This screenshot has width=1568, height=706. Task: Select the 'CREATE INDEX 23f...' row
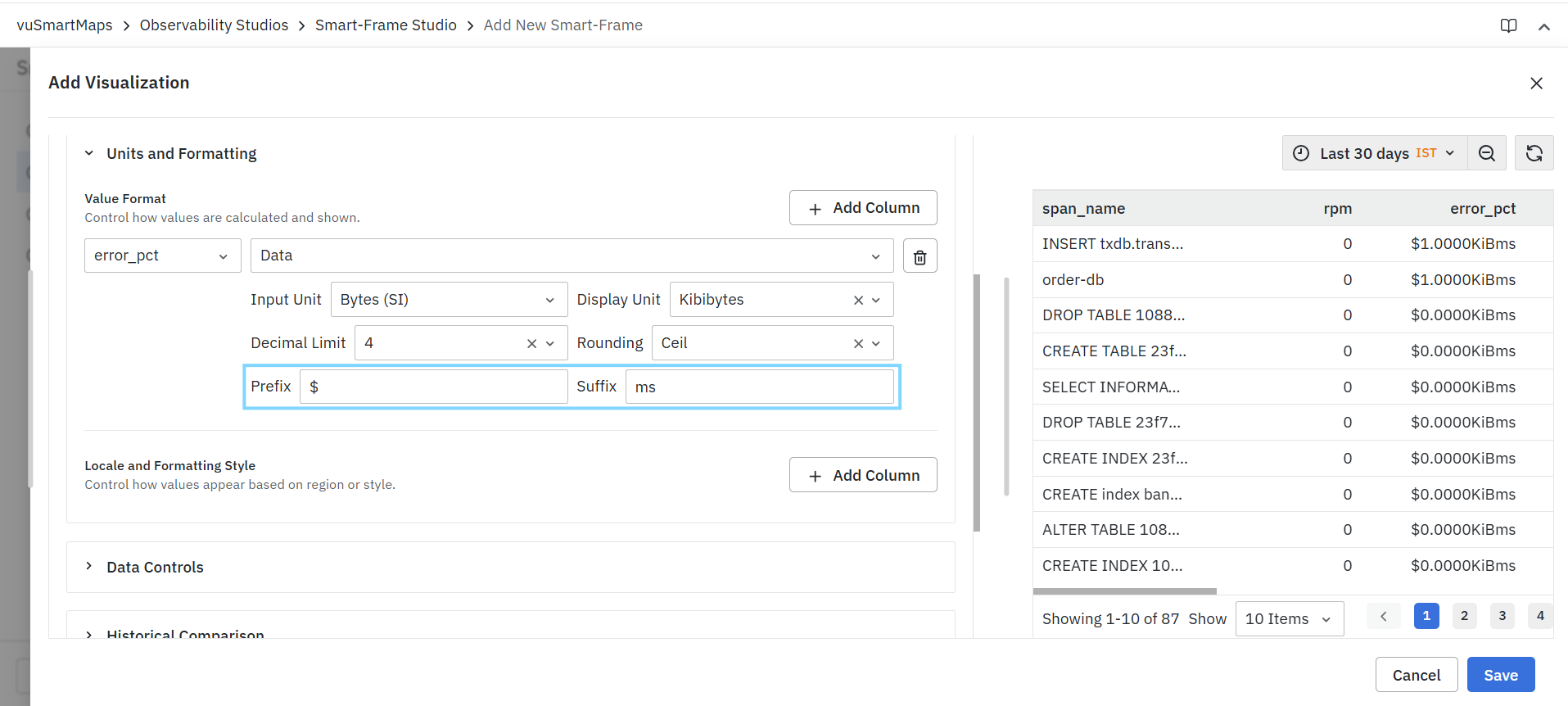coord(1293,459)
